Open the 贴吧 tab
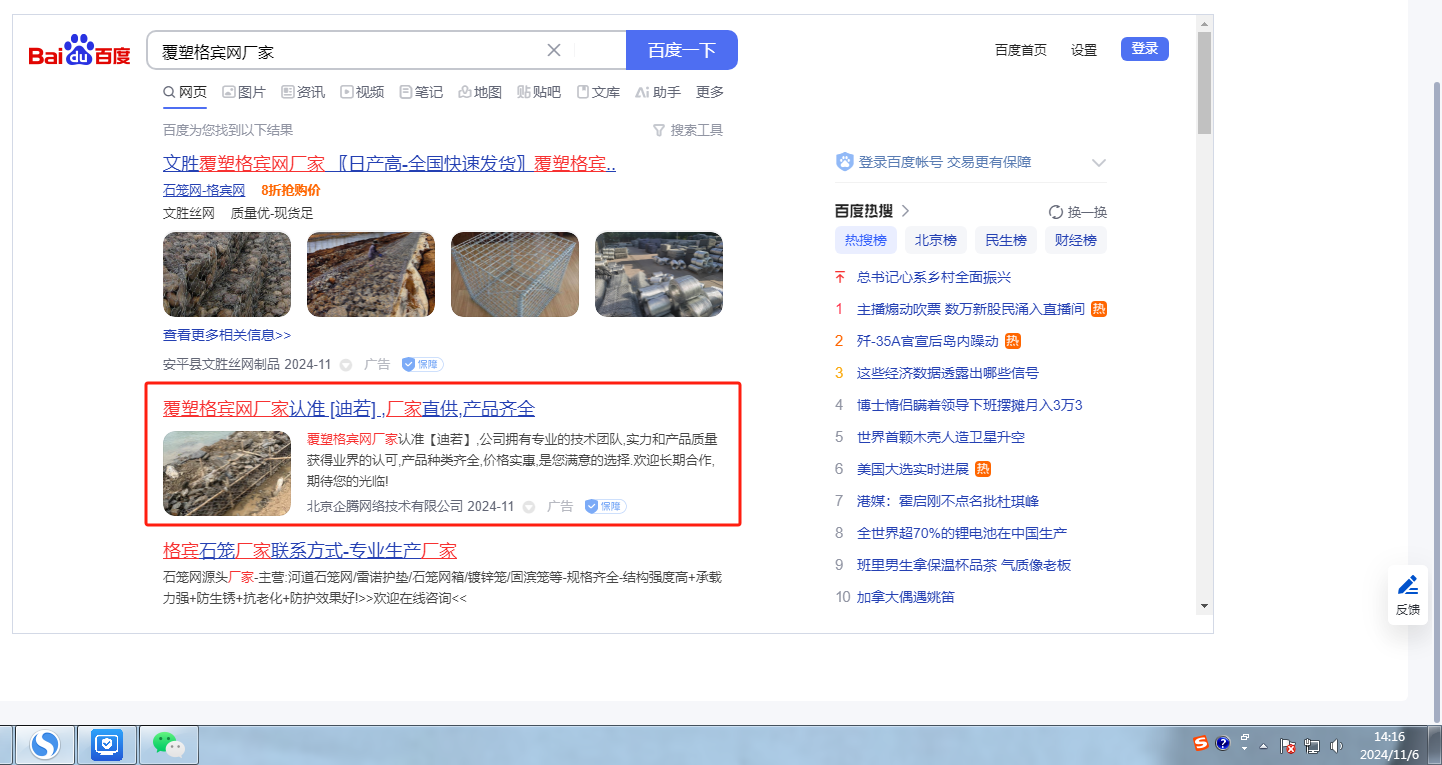Viewport: 1442px width, 765px height. 539,92
